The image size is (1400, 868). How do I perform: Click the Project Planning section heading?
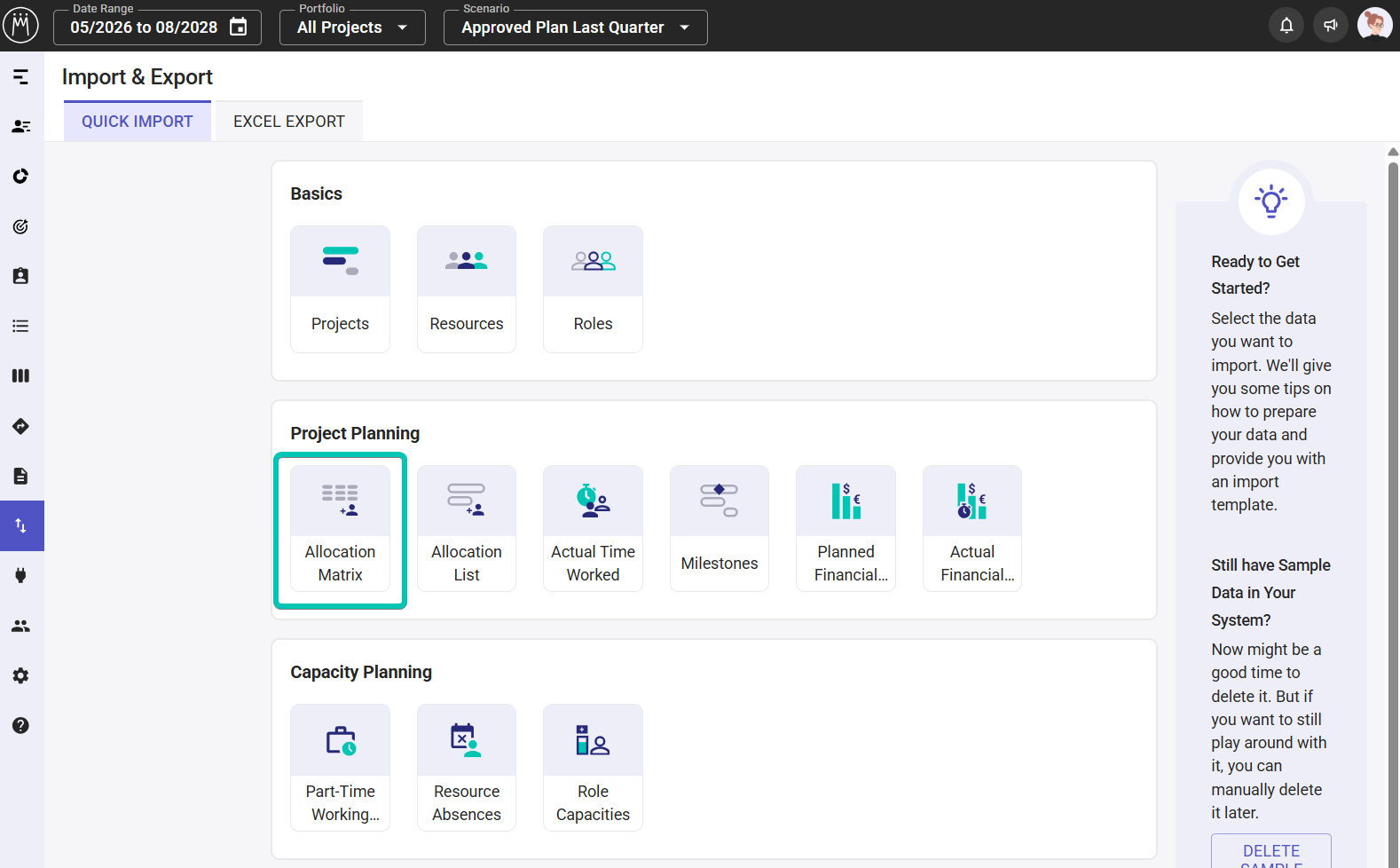355,433
